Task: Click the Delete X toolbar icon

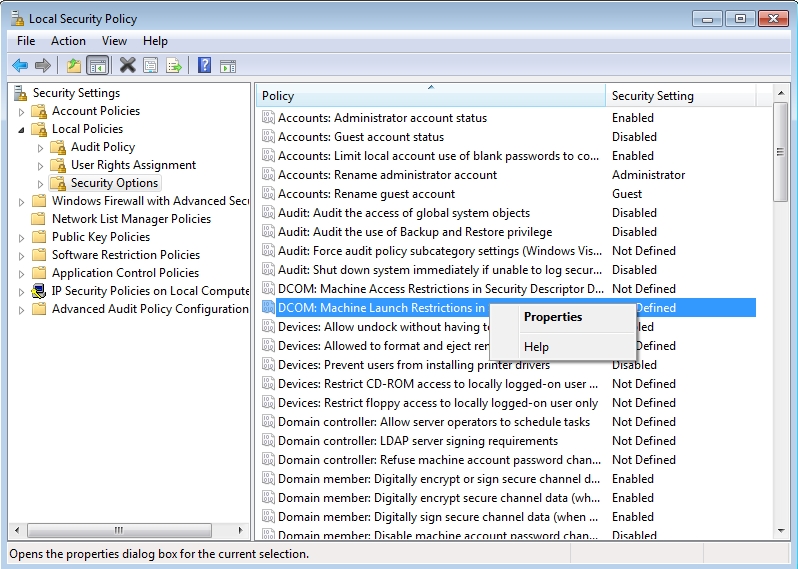Action: 127,66
